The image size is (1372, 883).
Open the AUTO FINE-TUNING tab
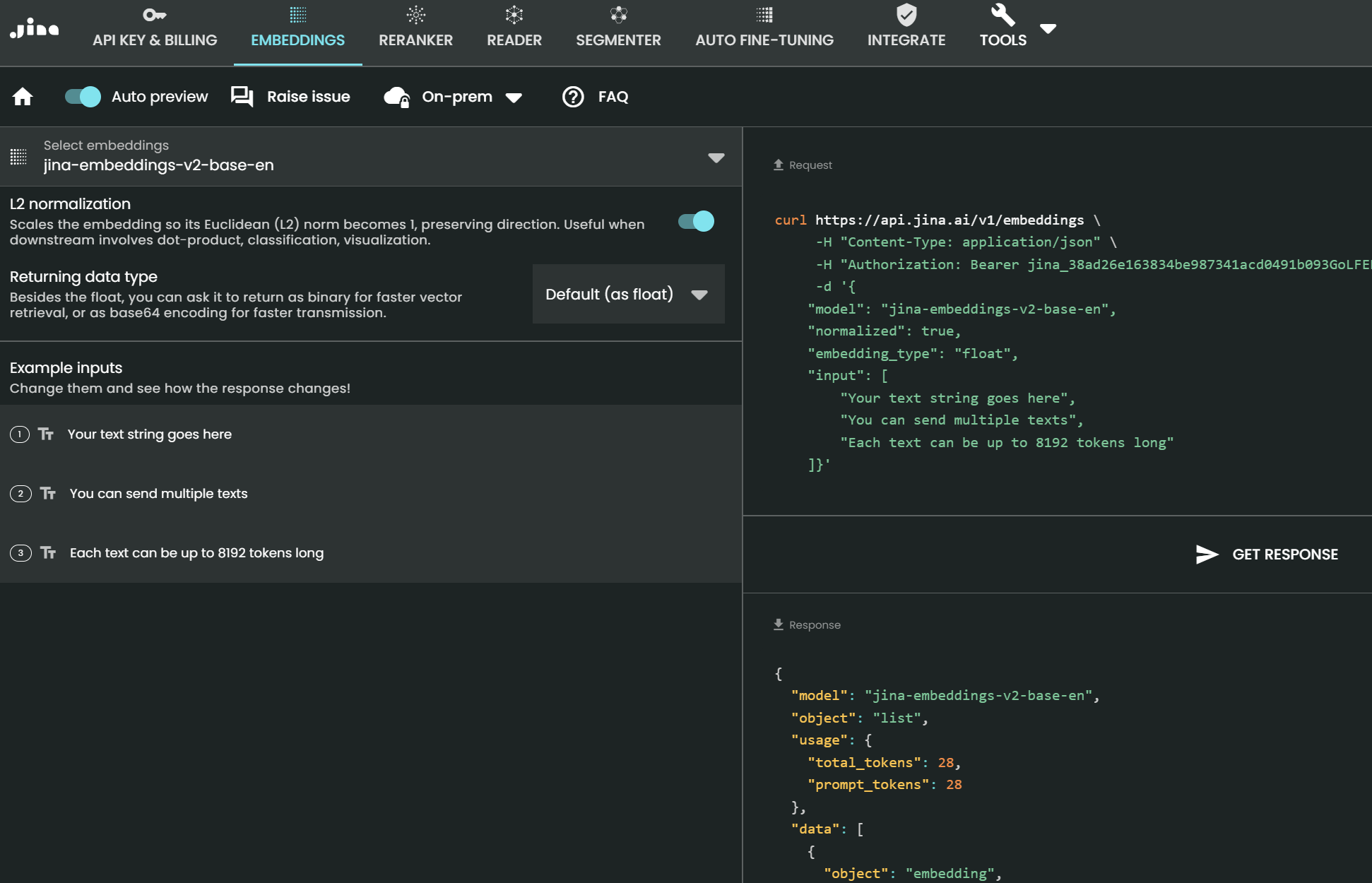tap(764, 32)
